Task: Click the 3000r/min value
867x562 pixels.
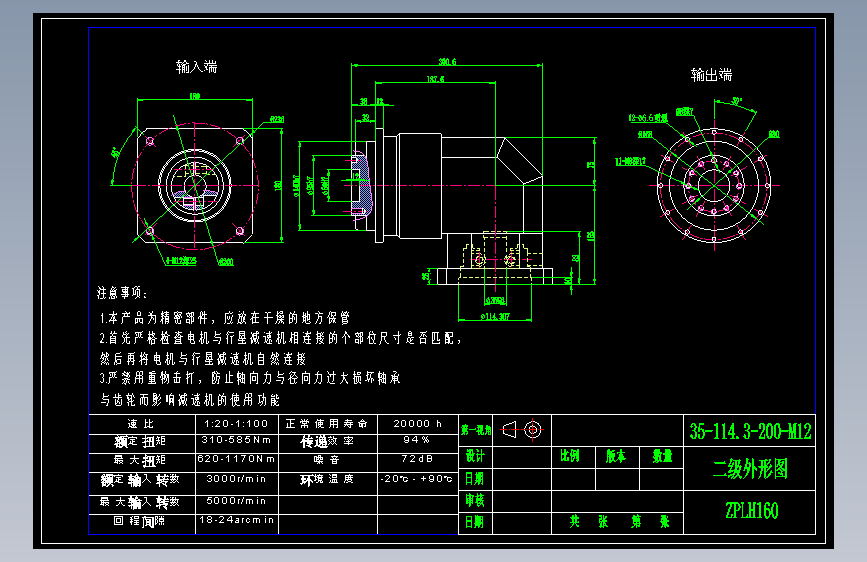Action: [236, 479]
